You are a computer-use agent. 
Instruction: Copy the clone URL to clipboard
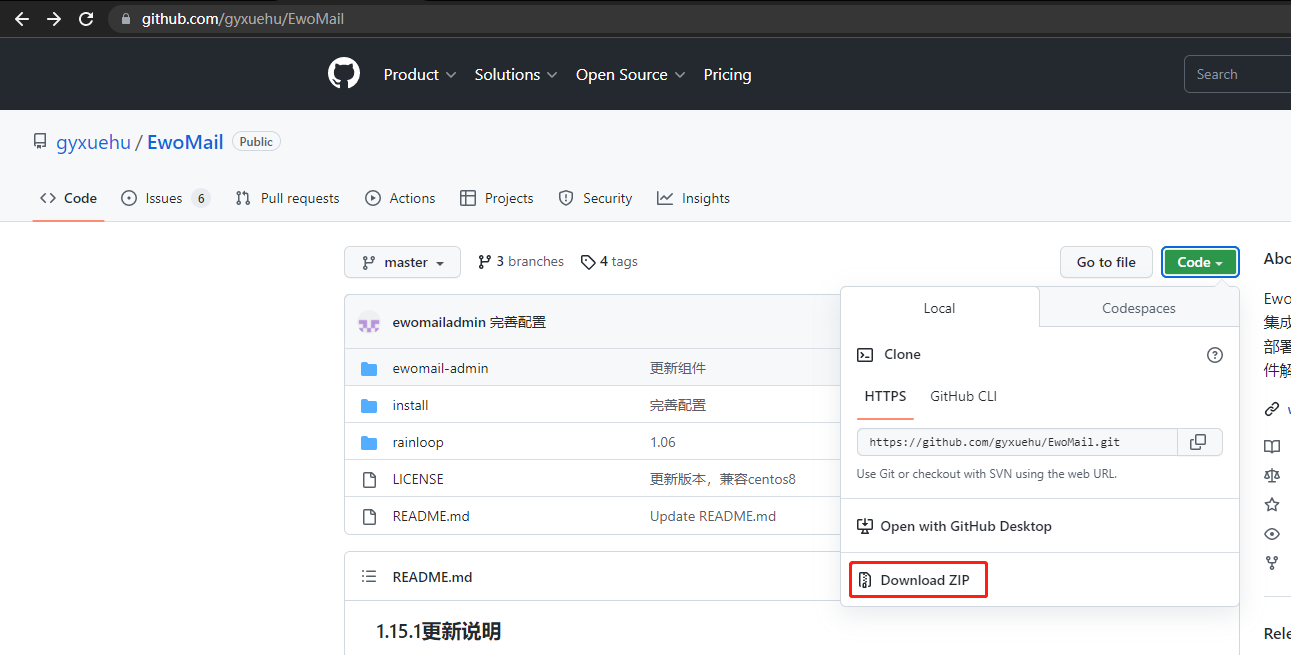point(1198,442)
